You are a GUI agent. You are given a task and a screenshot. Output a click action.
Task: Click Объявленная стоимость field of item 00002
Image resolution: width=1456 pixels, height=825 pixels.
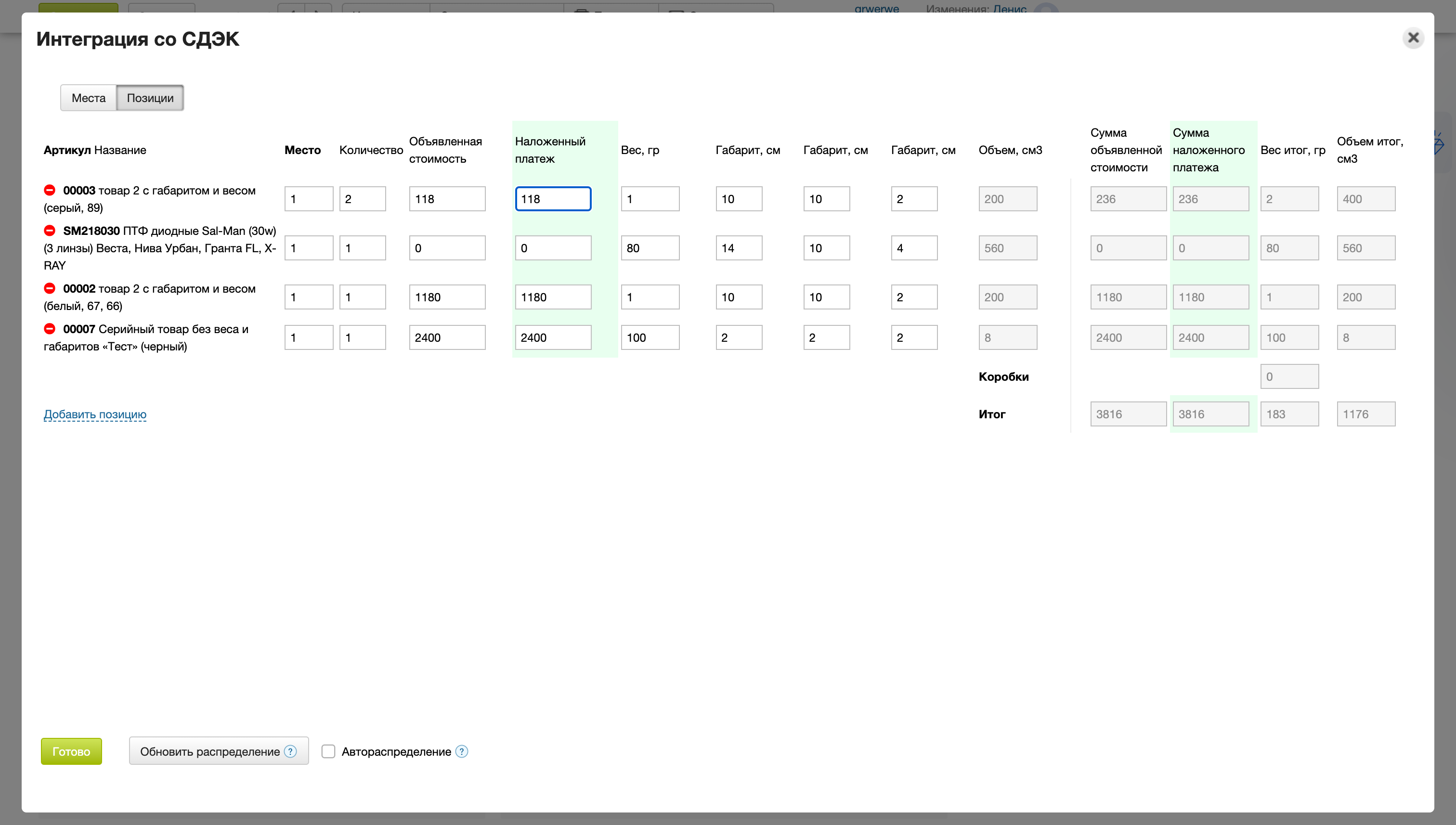(x=447, y=297)
